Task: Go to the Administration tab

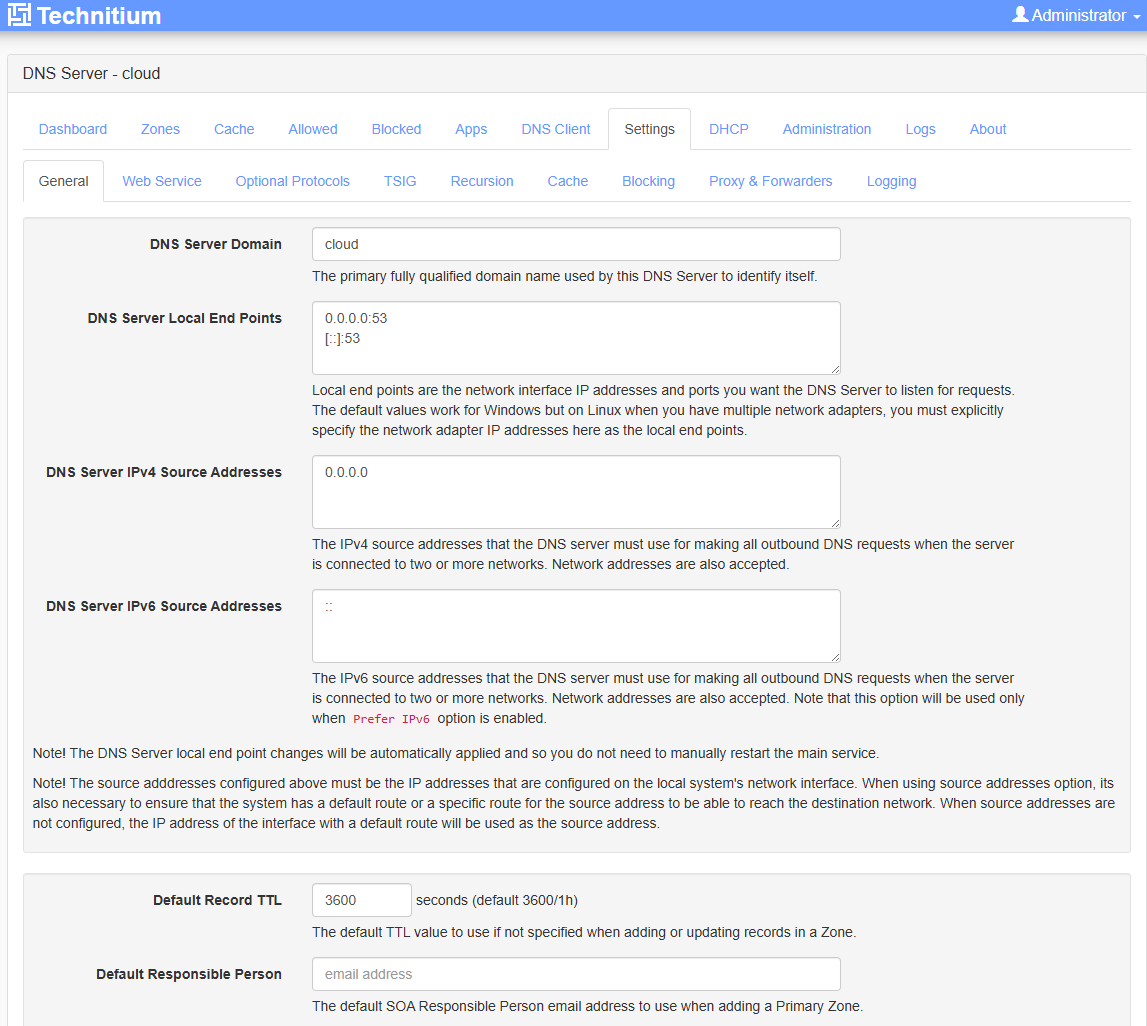Action: tap(827, 129)
